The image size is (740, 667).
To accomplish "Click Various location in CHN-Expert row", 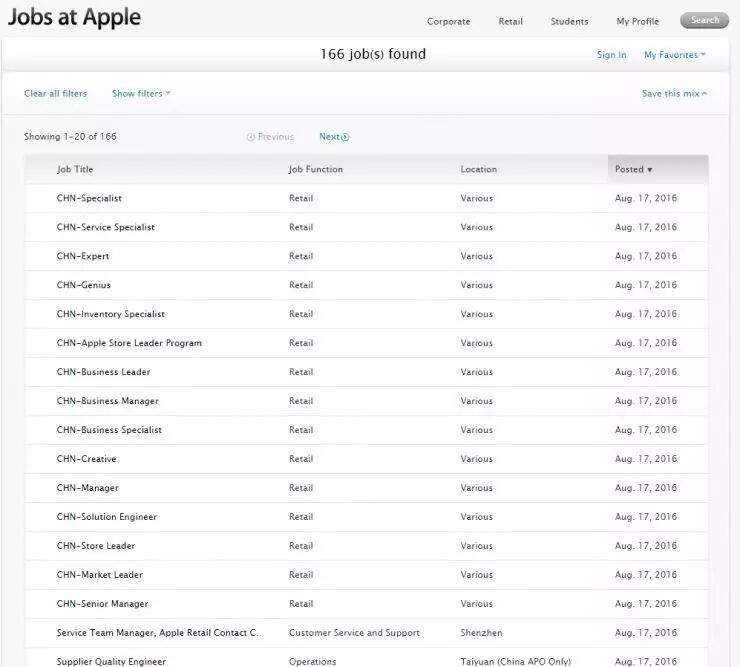I will pyautogui.click(x=477, y=256).
